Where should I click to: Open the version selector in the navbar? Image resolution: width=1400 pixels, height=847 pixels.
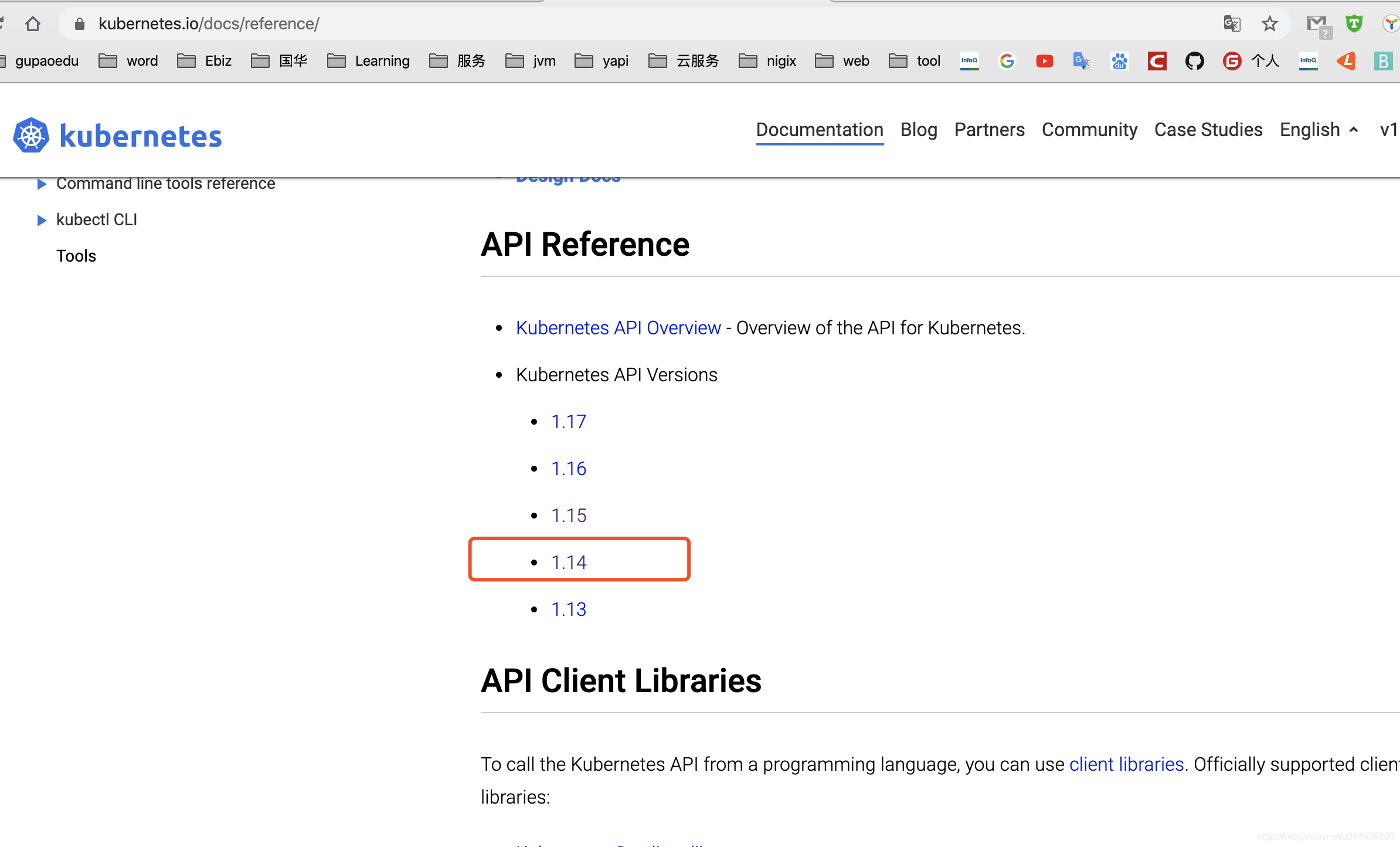click(x=1389, y=130)
